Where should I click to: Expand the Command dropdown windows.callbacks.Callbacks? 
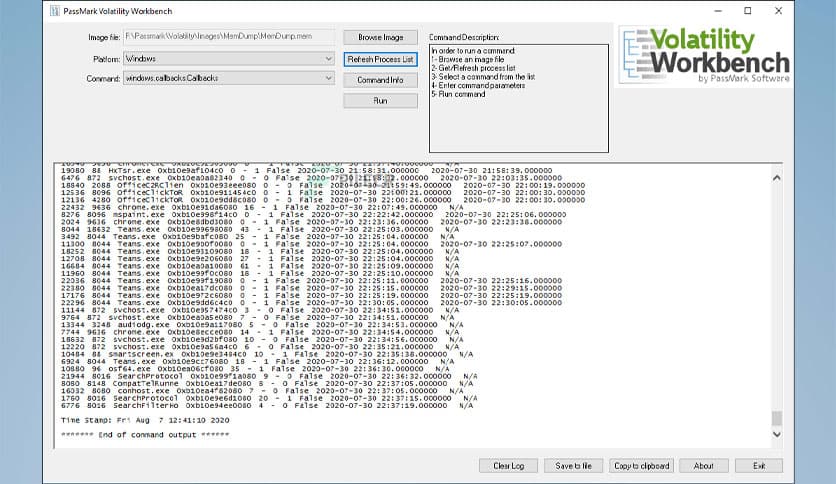[x=229, y=78]
